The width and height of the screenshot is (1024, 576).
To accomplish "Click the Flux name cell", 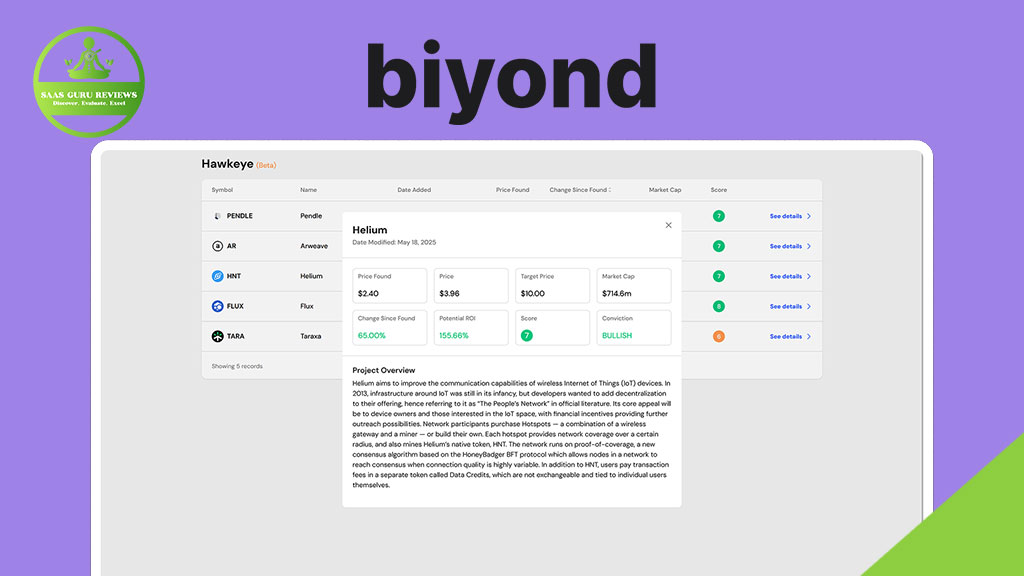I will click(x=307, y=306).
